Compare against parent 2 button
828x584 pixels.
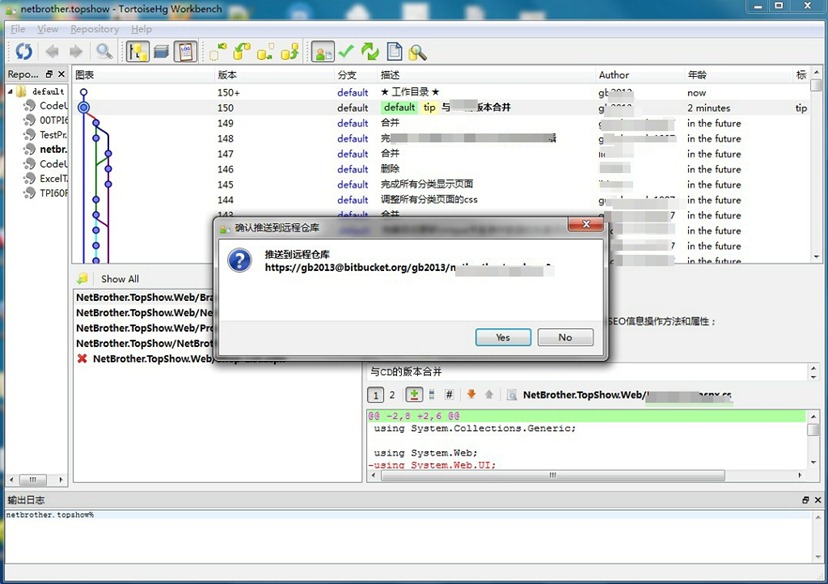click(x=392, y=395)
